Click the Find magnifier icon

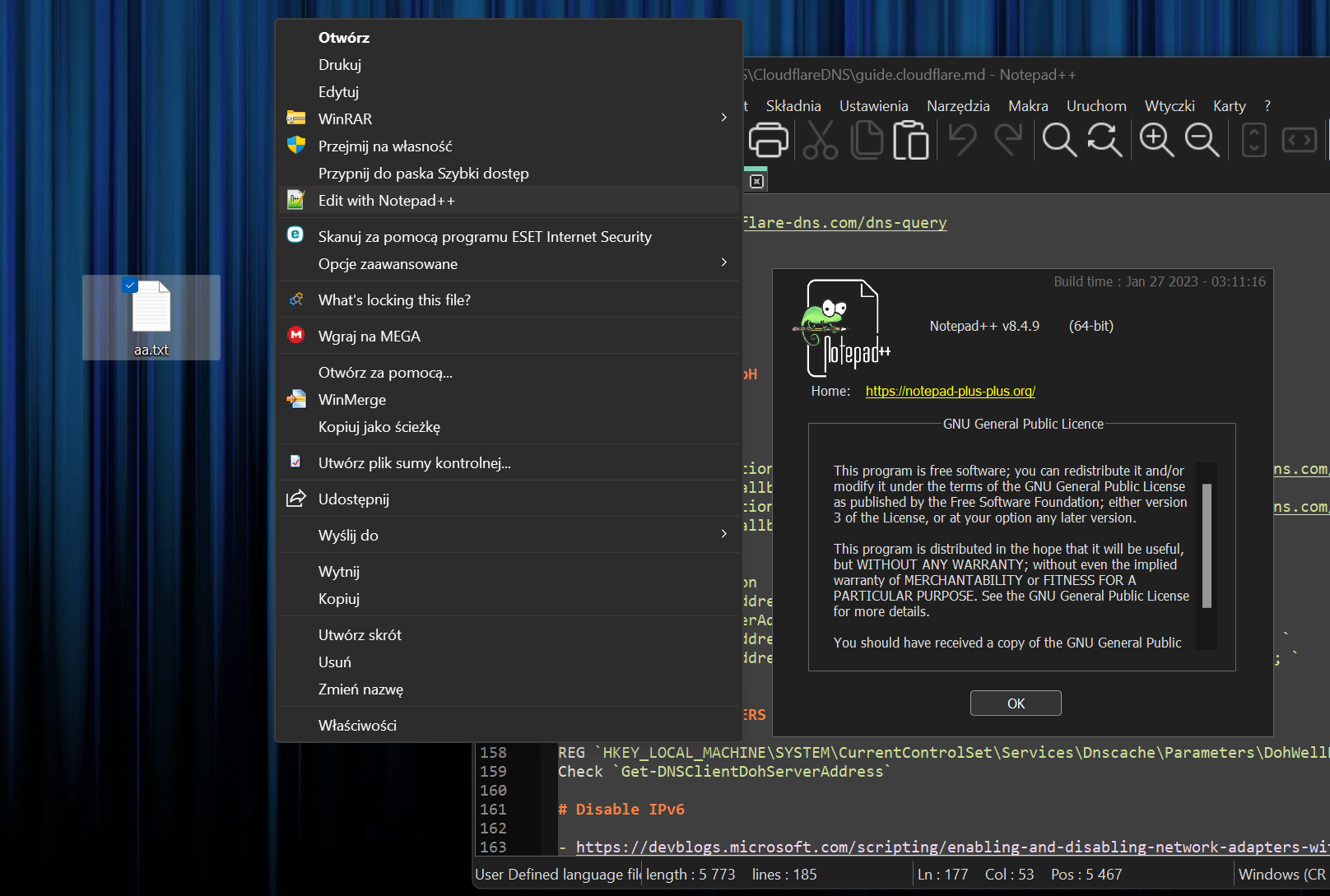pos(1059,140)
